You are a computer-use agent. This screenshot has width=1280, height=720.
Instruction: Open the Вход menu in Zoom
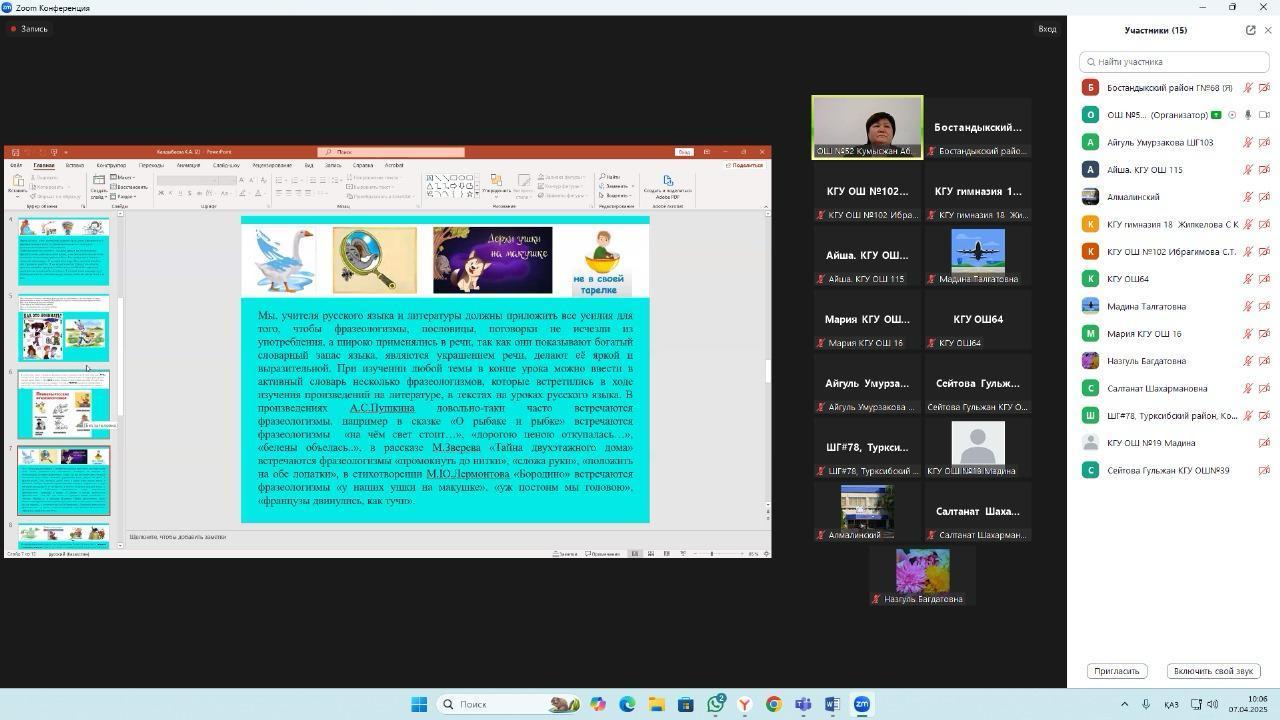pos(1047,29)
